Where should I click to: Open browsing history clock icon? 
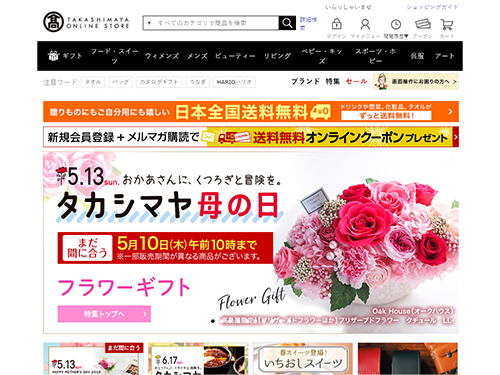tap(396, 24)
